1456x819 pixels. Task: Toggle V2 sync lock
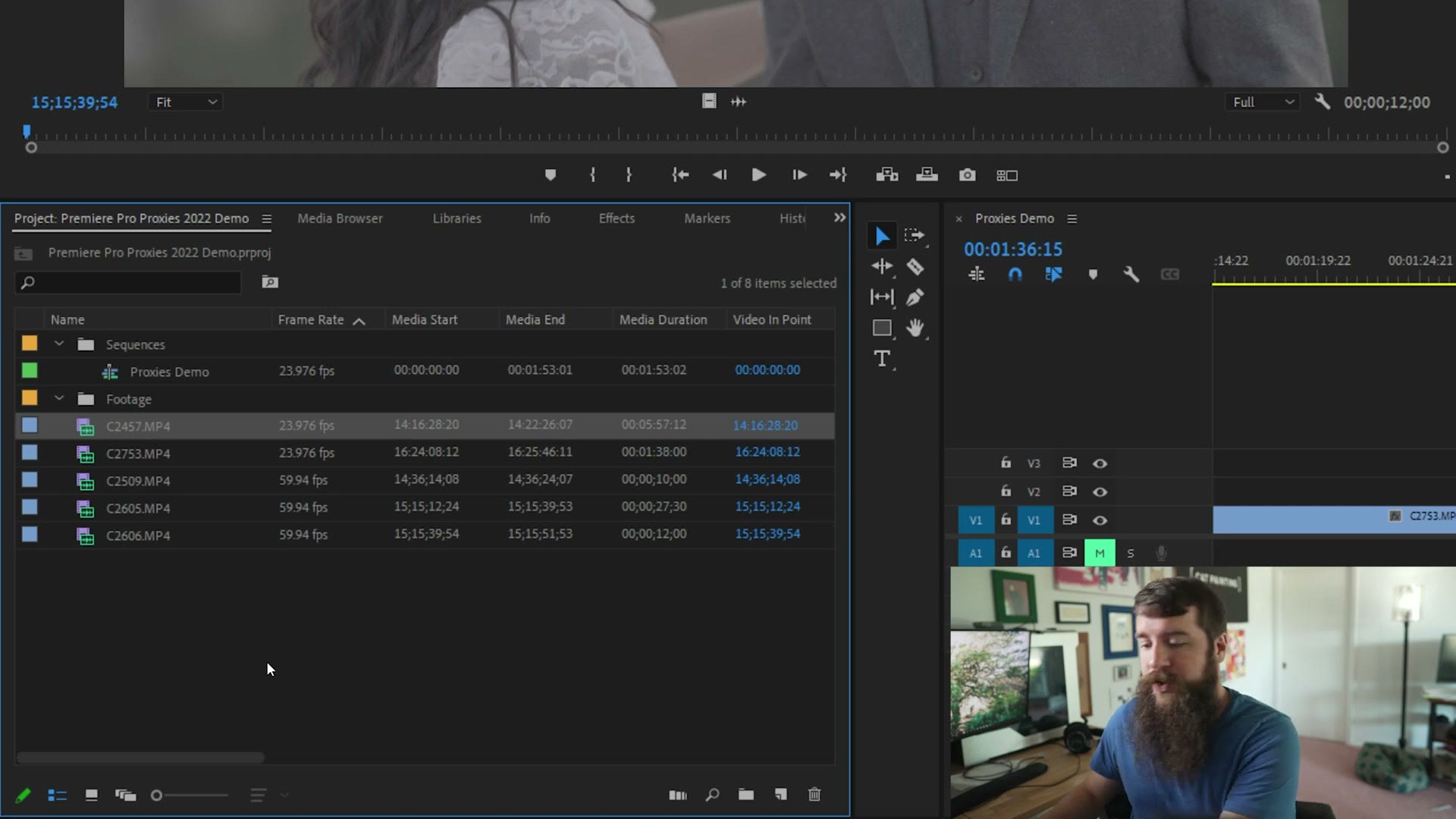click(1069, 491)
